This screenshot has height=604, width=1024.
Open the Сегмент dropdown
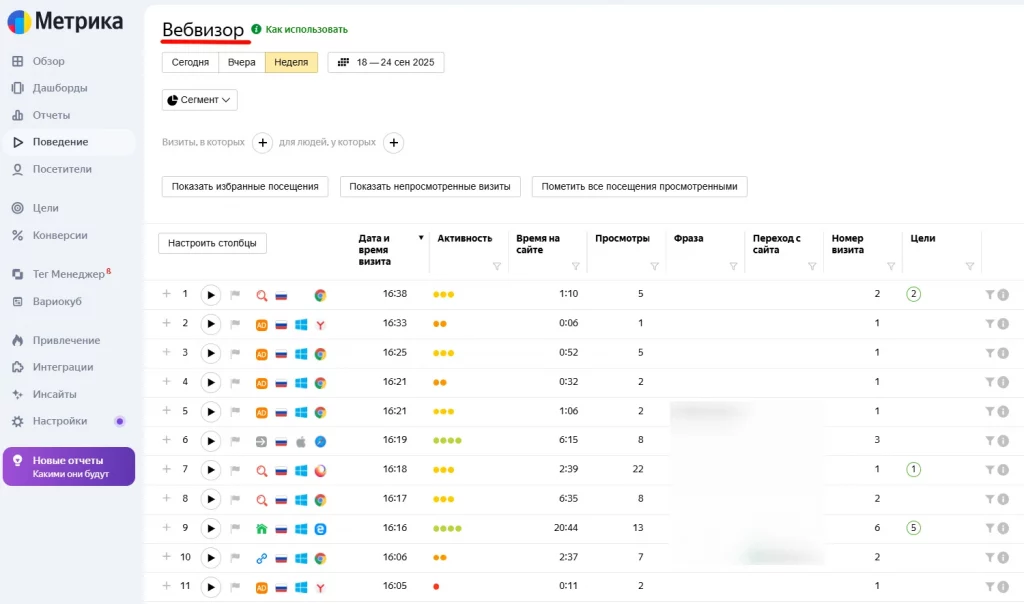199,100
